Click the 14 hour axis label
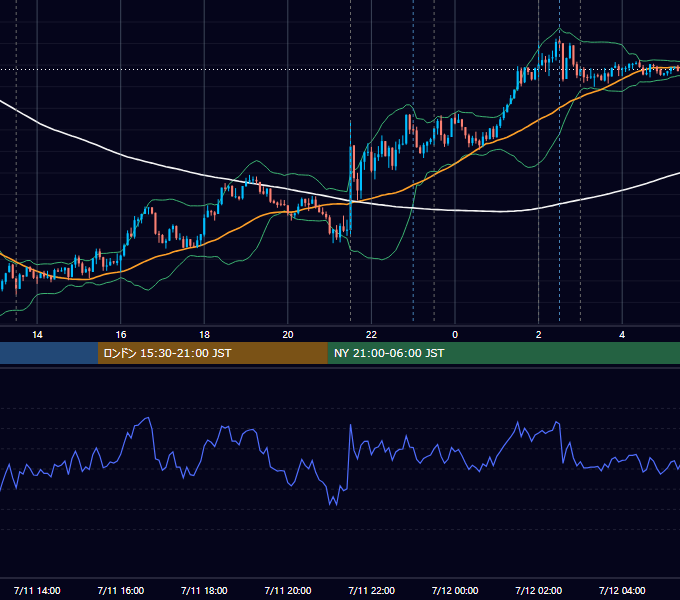Viewport: 680px width, 600px height. pyautogui.click(x=37, y=335)
